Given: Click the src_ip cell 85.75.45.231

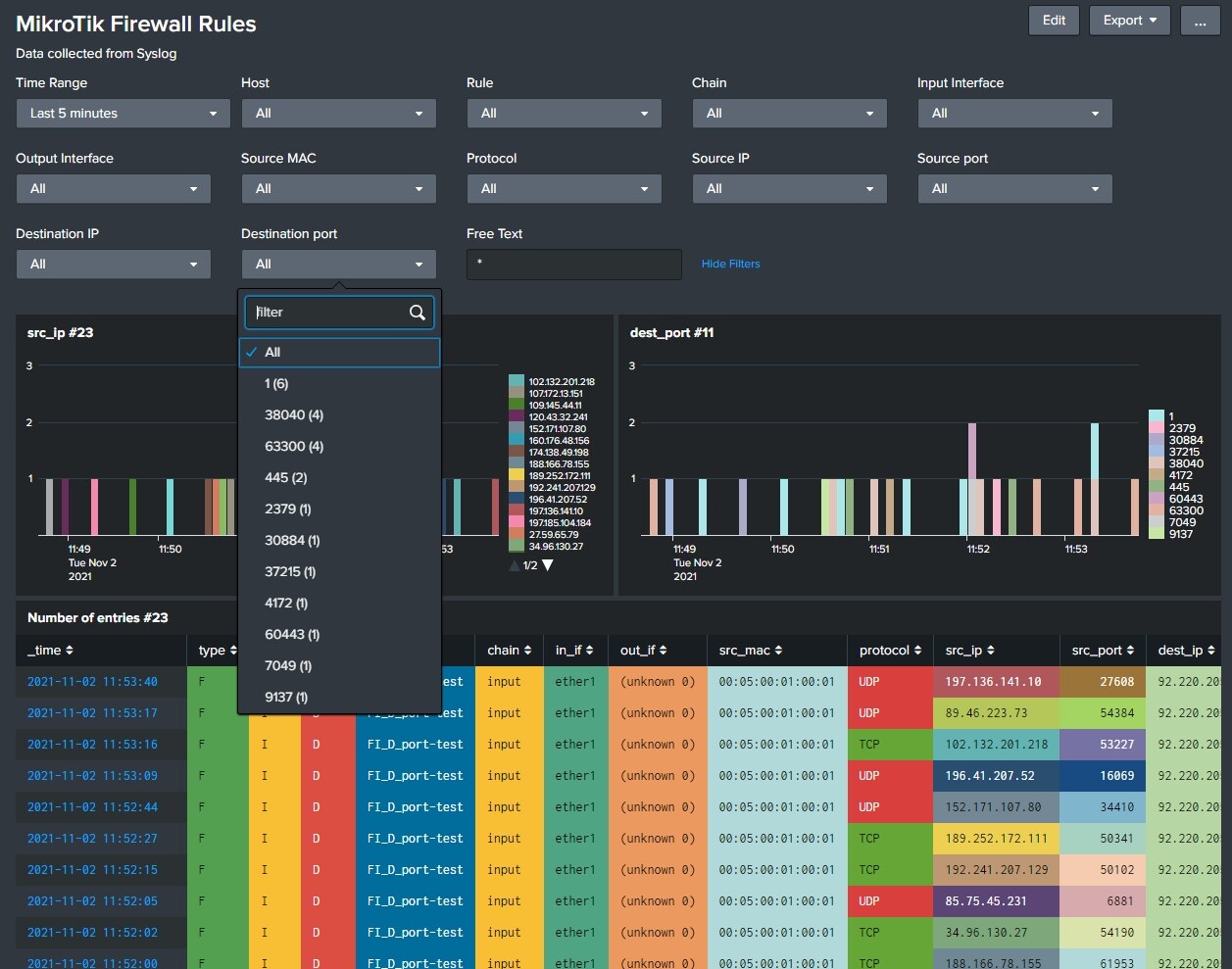Looking at the screenshot, I should [x=996, y=901].
